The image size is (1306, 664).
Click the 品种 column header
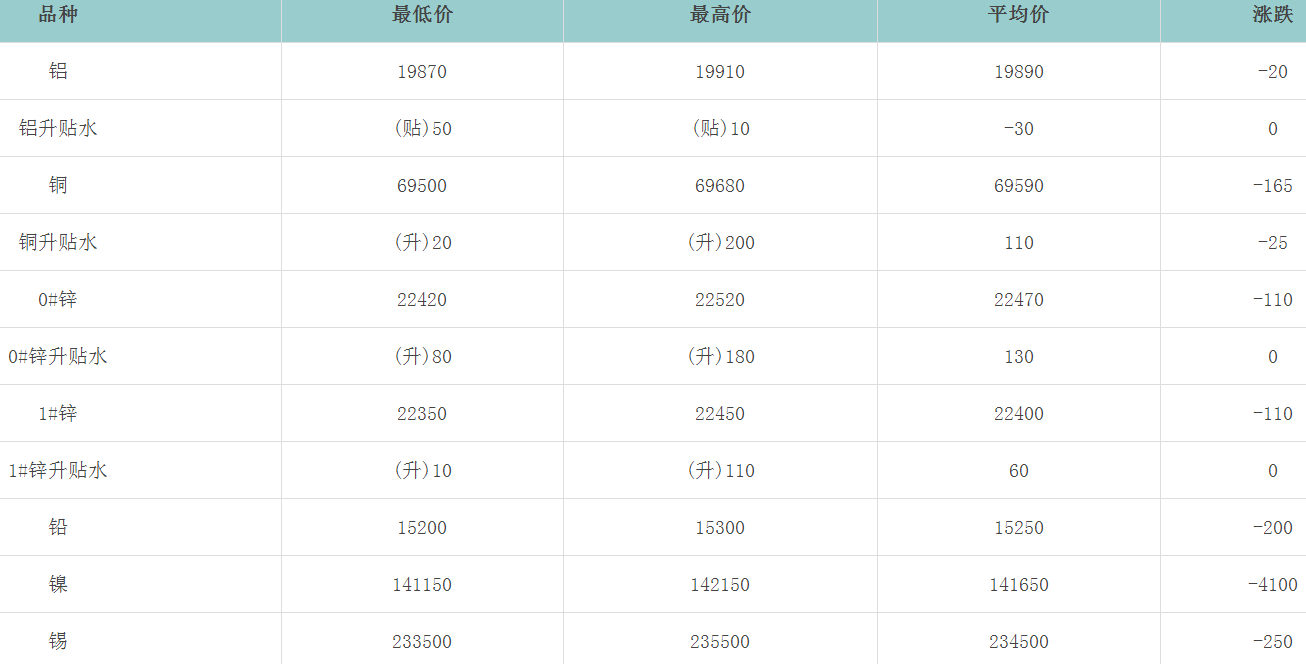coord(58,15)
